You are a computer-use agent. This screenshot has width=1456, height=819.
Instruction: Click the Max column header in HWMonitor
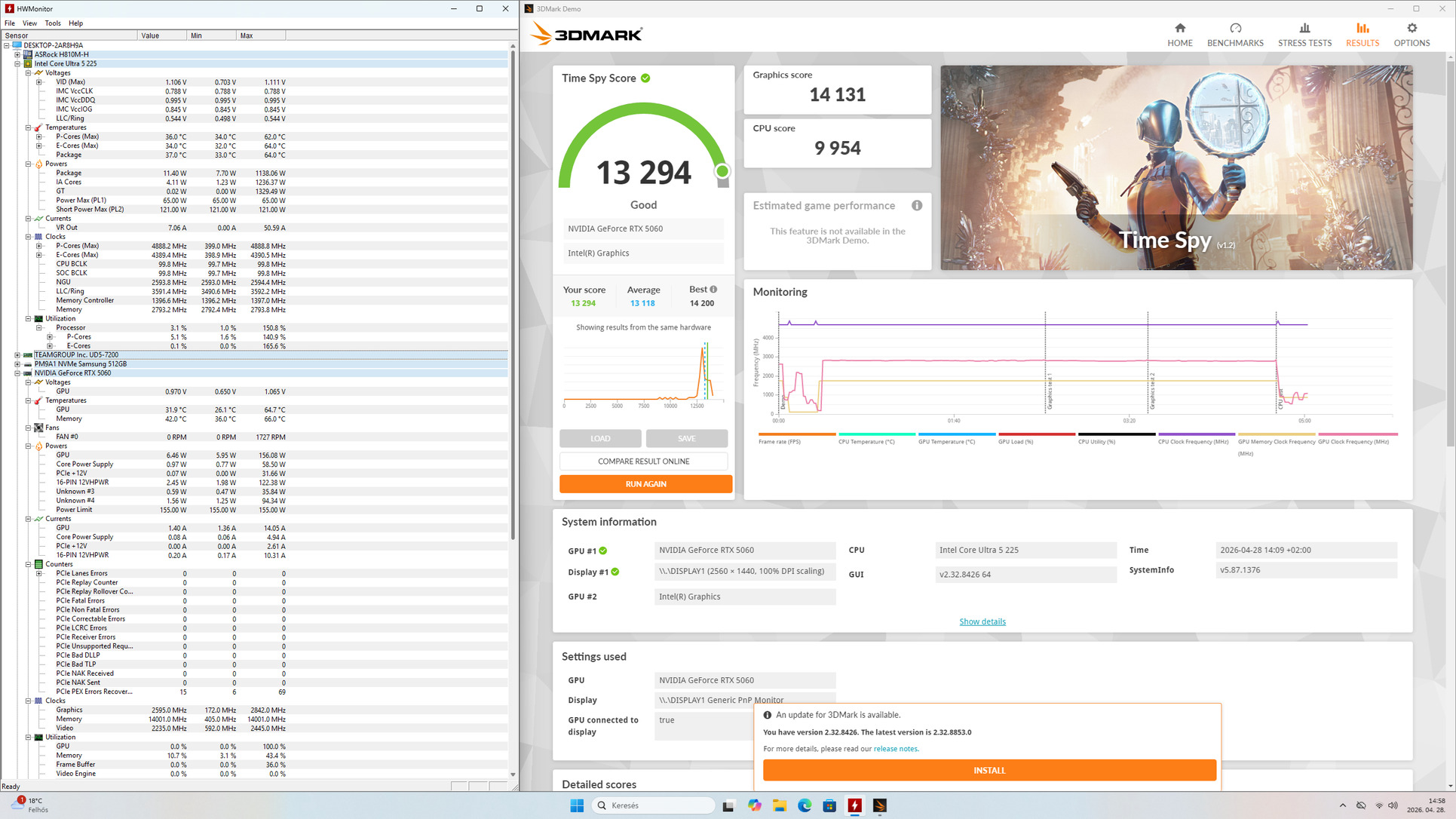pyautogui.click(x=260, y=35)
